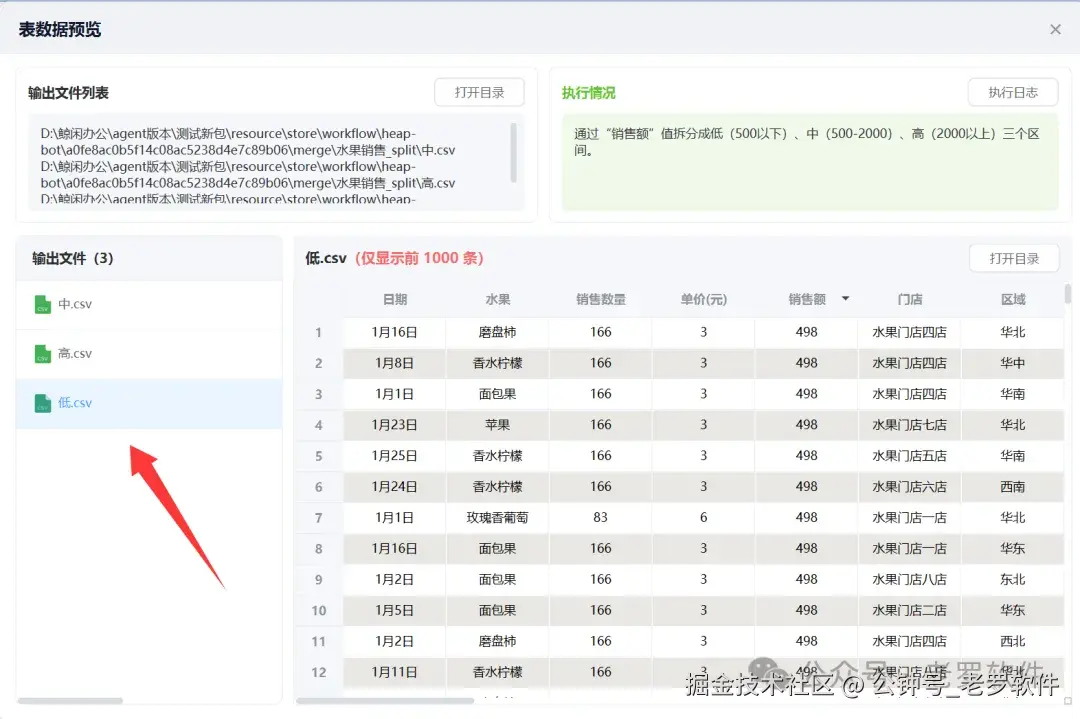Click the 区域 column header
The image size is (1080, 719).
pyautogui.click(x=1012, y=300)
